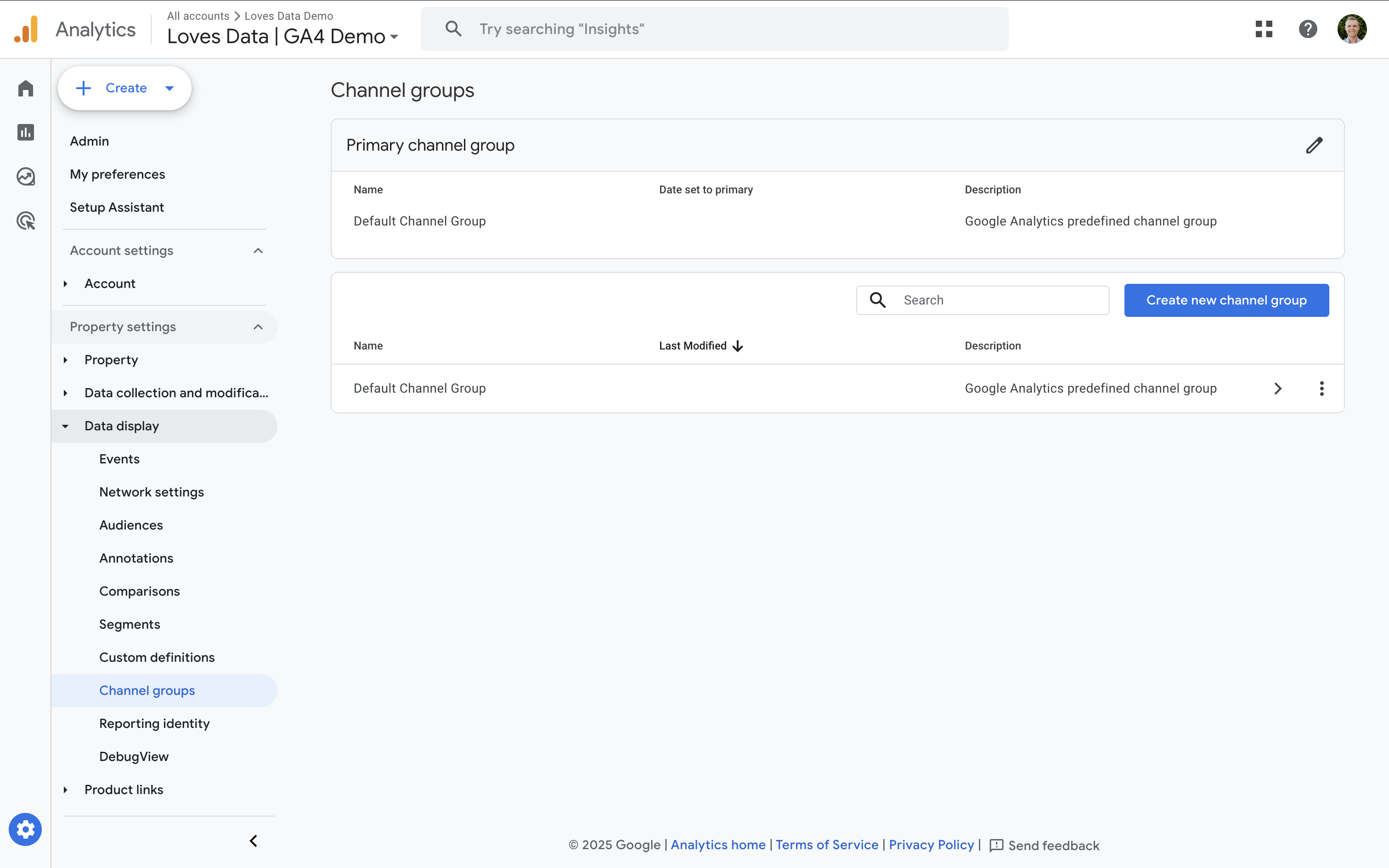Click magnifier icon in top search bar
The height and width of the screenshot is (868, 1389).
(x=453, y=28)
